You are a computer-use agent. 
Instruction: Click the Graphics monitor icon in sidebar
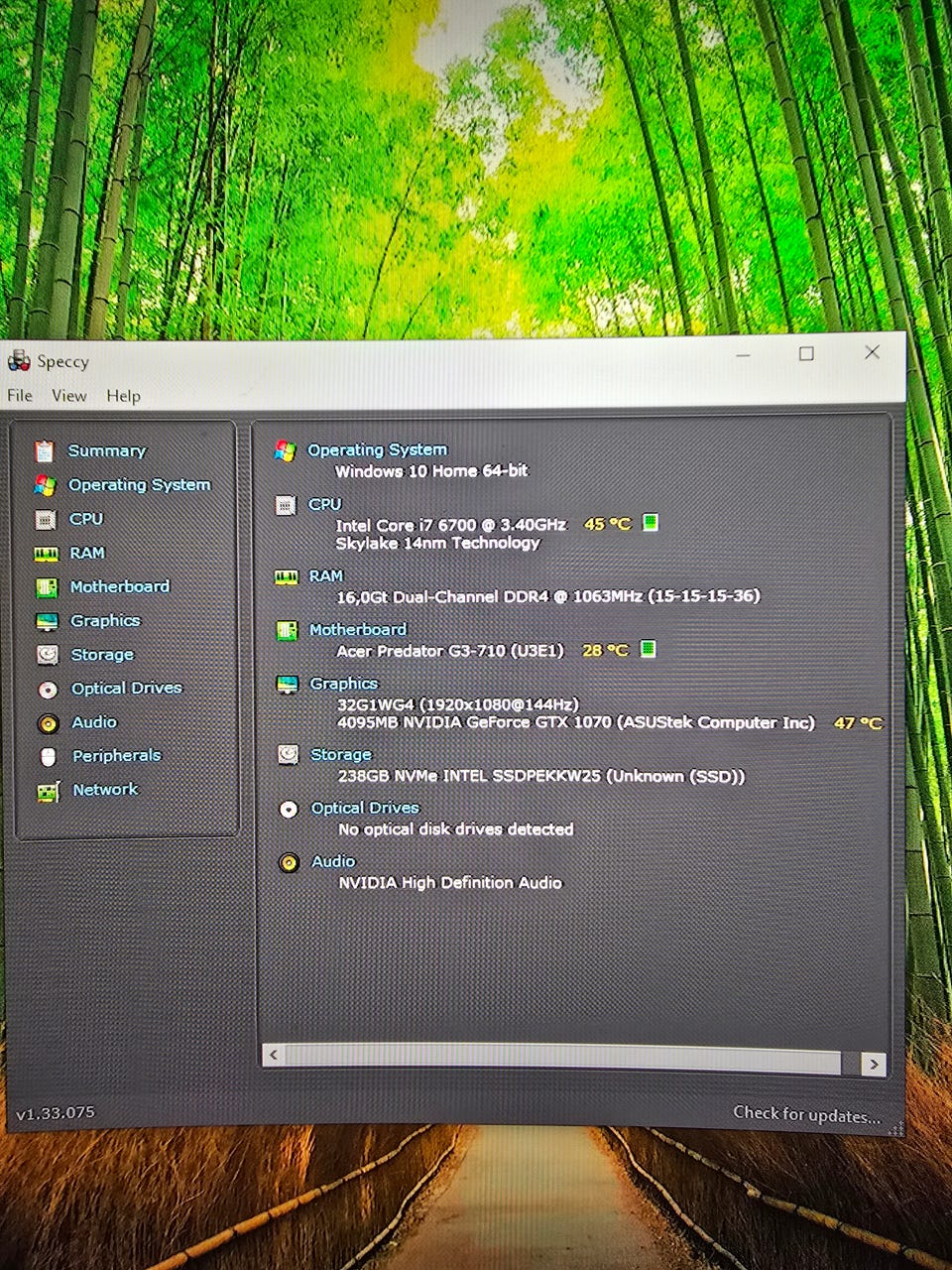(47, 621)
